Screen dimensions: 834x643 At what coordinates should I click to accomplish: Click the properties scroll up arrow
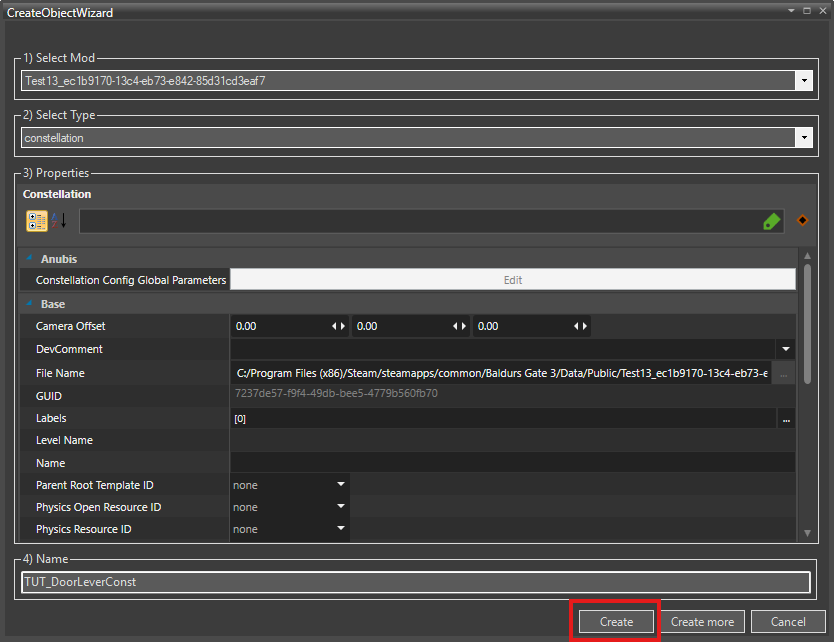(x=807, y=256)
